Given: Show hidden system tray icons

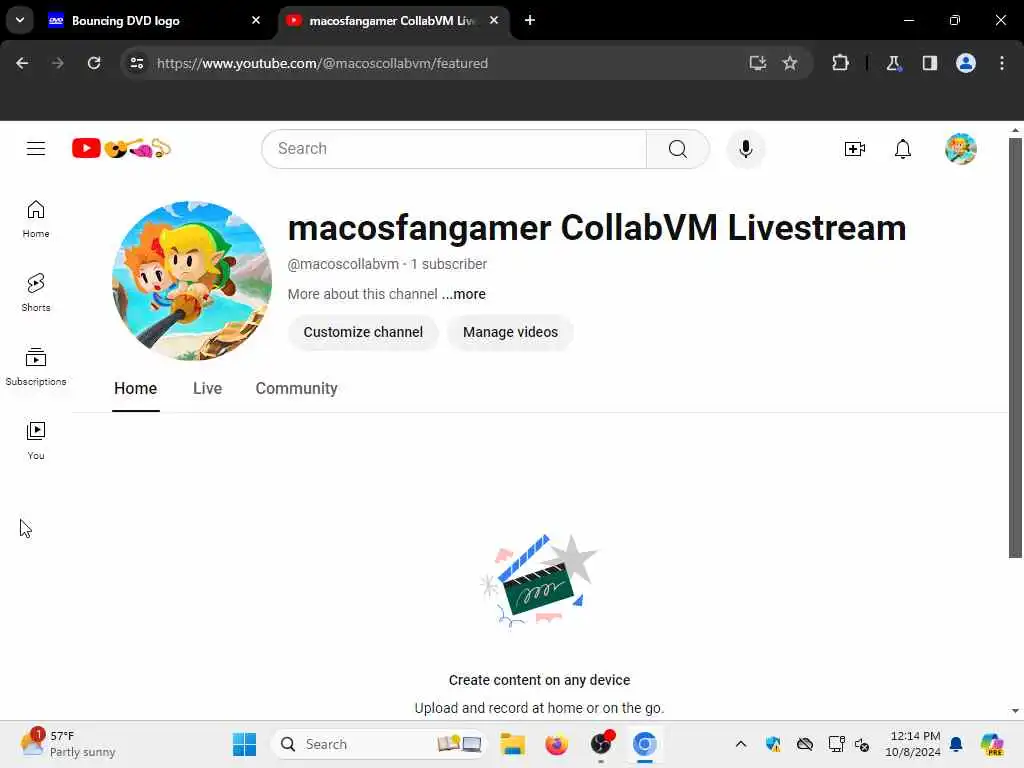Looking at the screenshot, I should pyautogui.click(x=741, y=744).
